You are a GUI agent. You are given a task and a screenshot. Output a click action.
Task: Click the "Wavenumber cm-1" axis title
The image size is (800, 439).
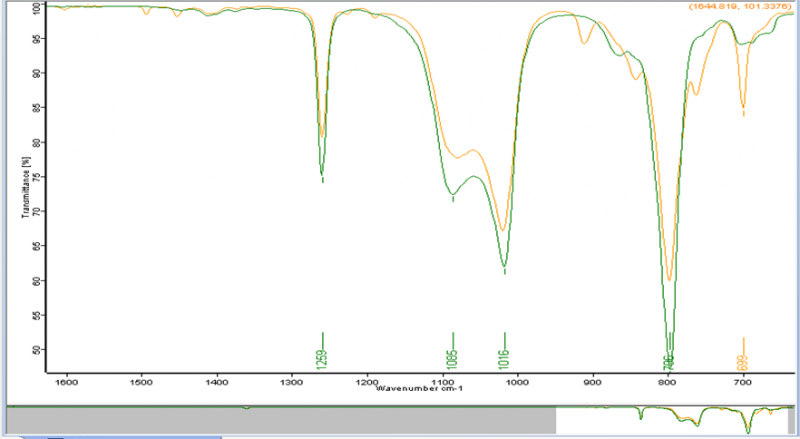[419, 388]
